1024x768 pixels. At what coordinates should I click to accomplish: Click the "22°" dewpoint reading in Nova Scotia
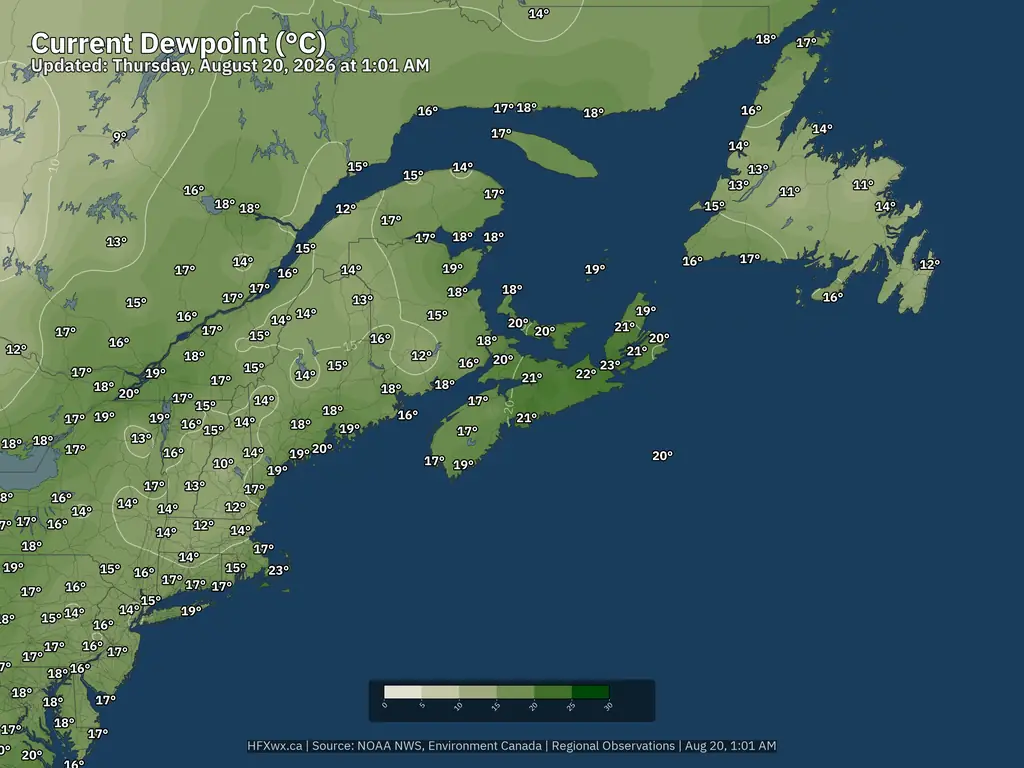pyautogui.click(x=586, y=374)
